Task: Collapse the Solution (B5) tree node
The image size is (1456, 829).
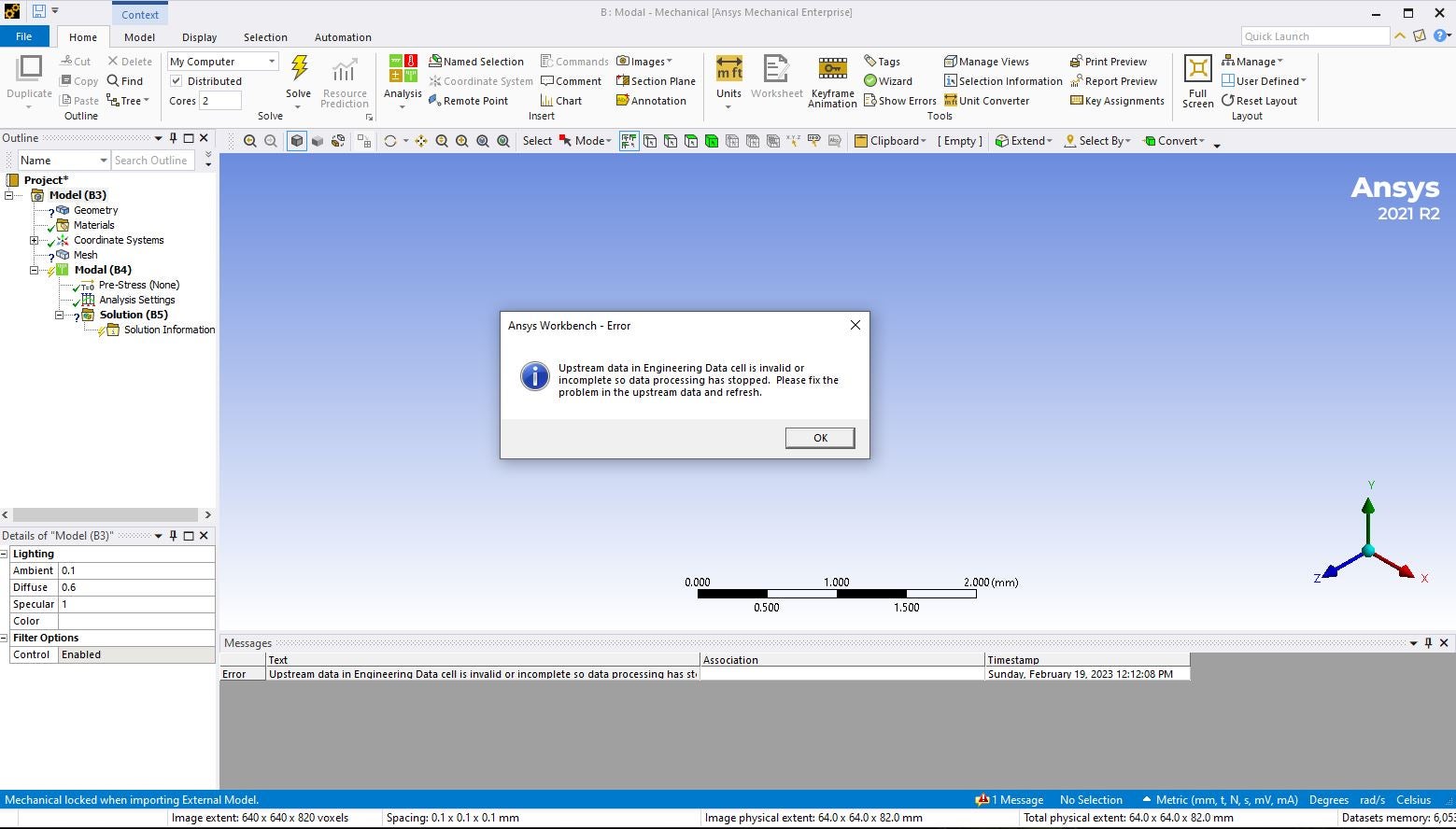Action: click(x=59, y=315)
